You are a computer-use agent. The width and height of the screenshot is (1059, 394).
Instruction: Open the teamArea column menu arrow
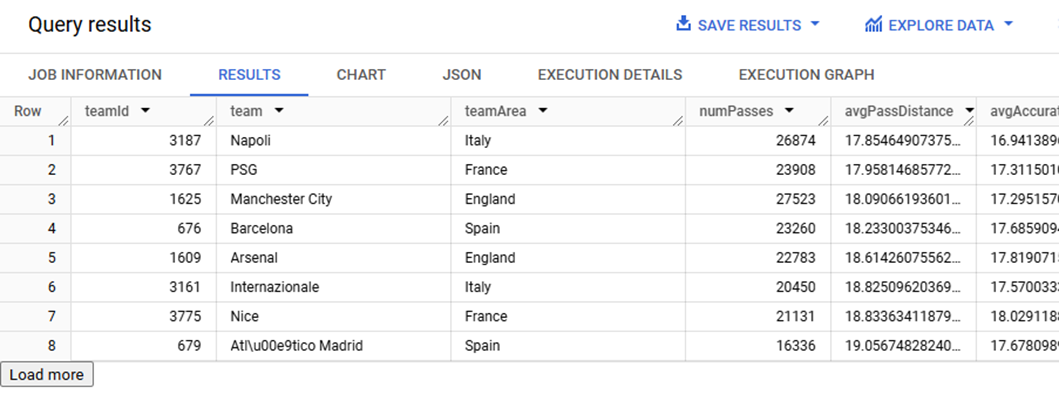(542, 112)
